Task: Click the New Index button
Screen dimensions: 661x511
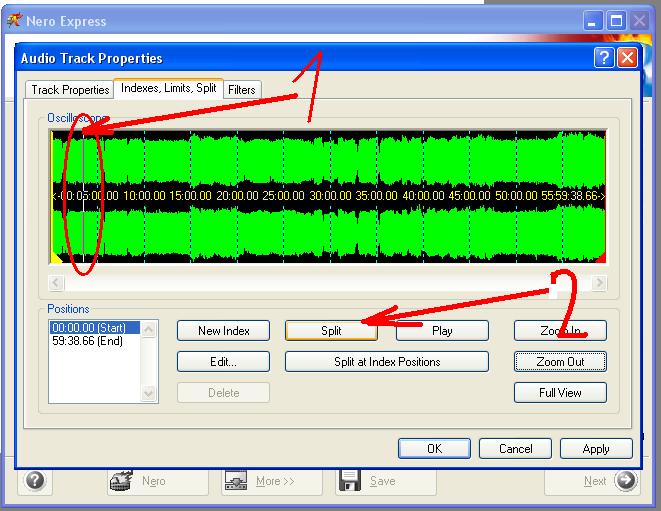Action: [x=223, y=331]
